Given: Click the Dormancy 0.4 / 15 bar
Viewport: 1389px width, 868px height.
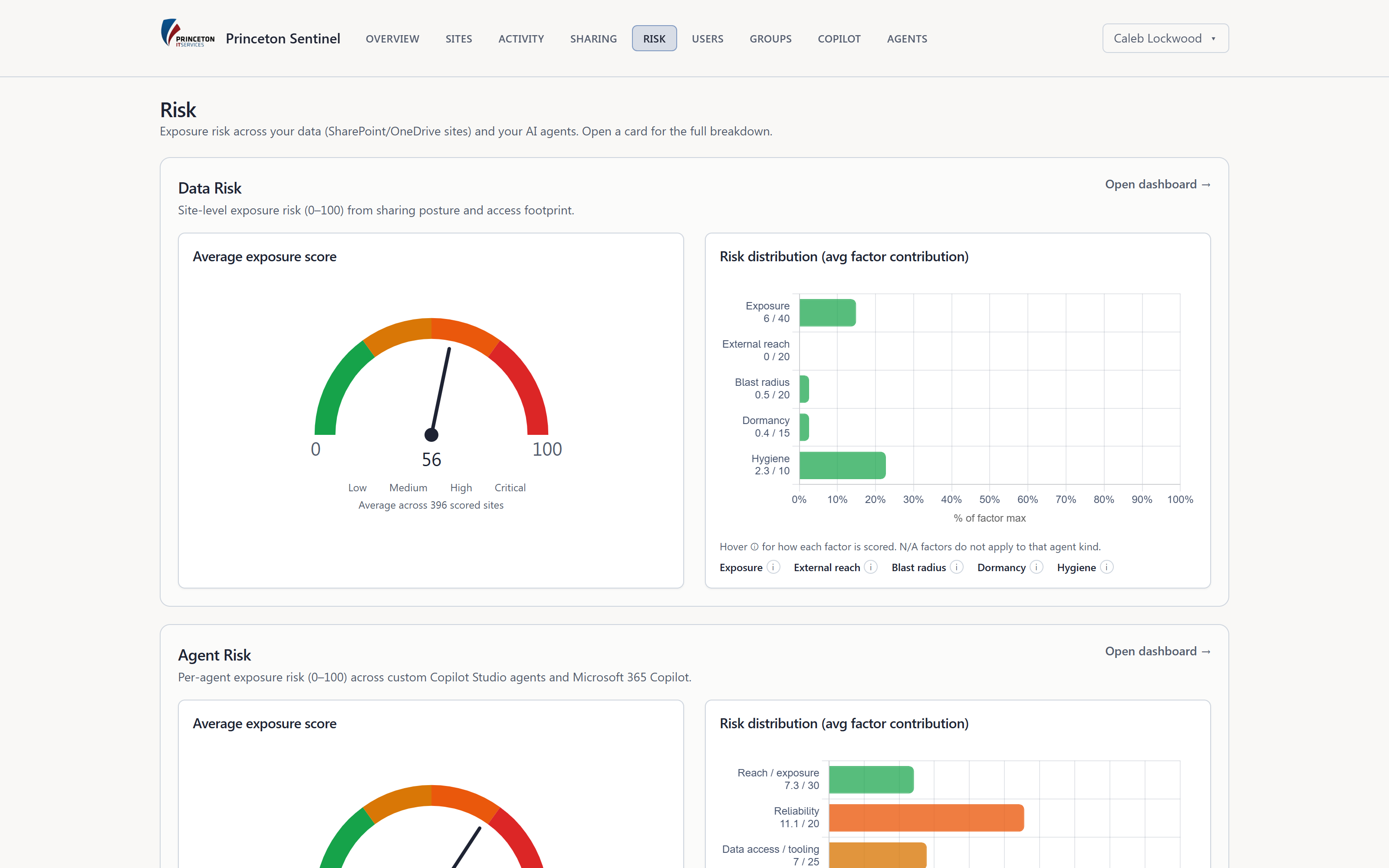Looking at the screenshot, I should click(804, 427).
